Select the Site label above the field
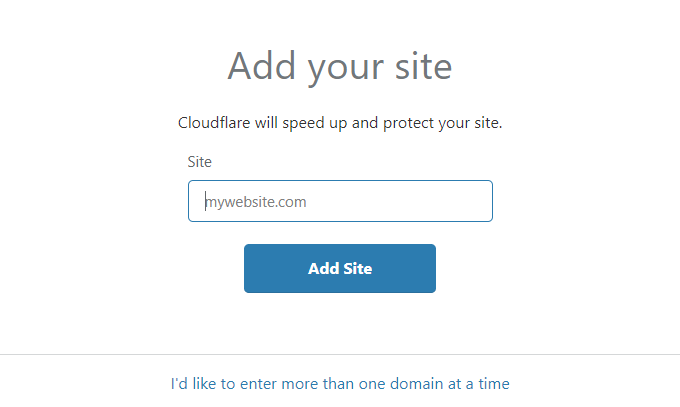680x407 pixels. tap(199, 162)
